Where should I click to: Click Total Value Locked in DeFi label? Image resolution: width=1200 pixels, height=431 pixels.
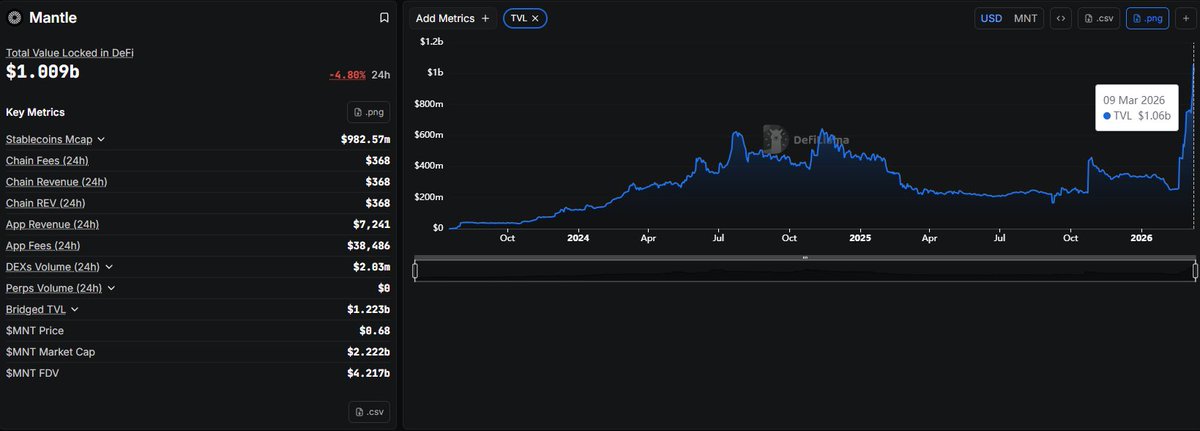pos(70,52)
